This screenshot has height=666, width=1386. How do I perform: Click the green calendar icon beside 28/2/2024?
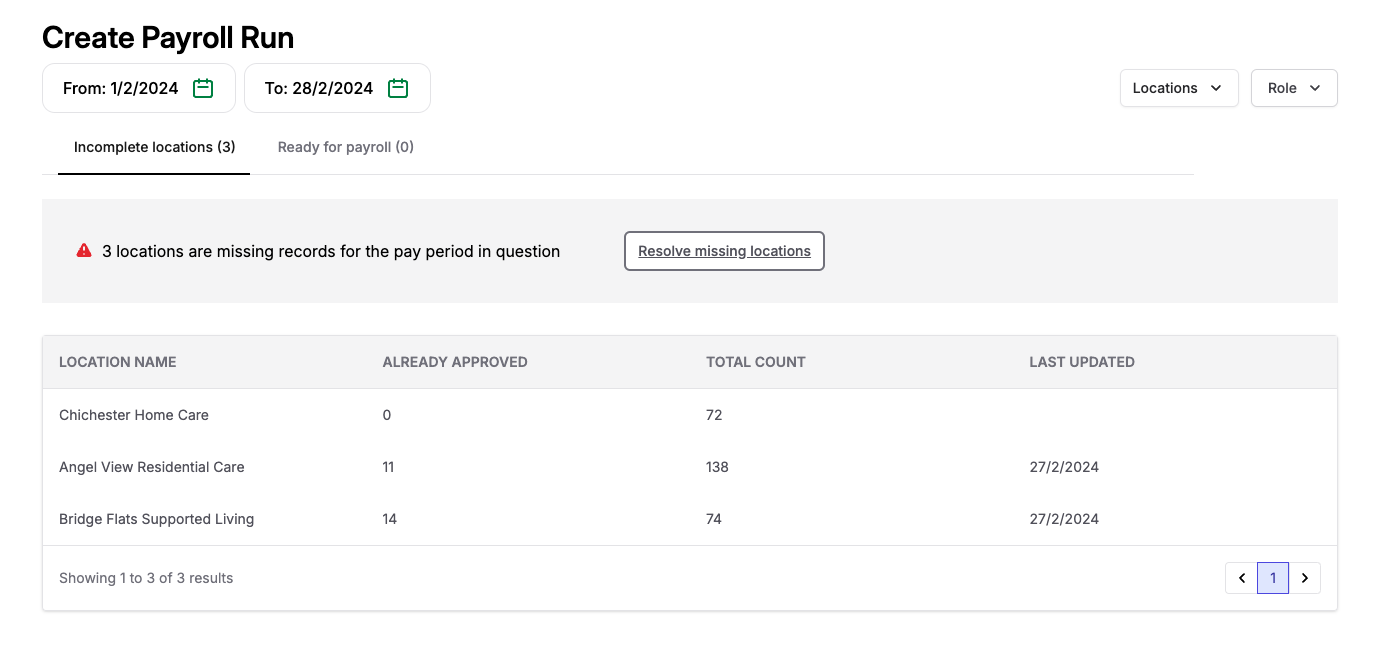(x=397, y=88)
